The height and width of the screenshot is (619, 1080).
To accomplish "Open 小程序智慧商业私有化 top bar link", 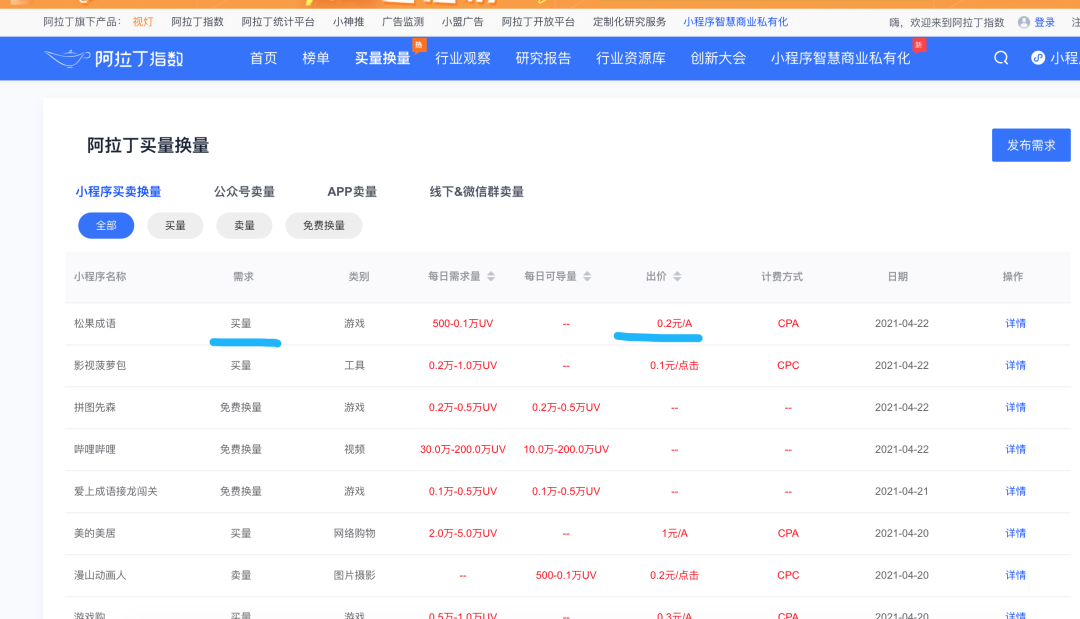I will click(736, 22).
